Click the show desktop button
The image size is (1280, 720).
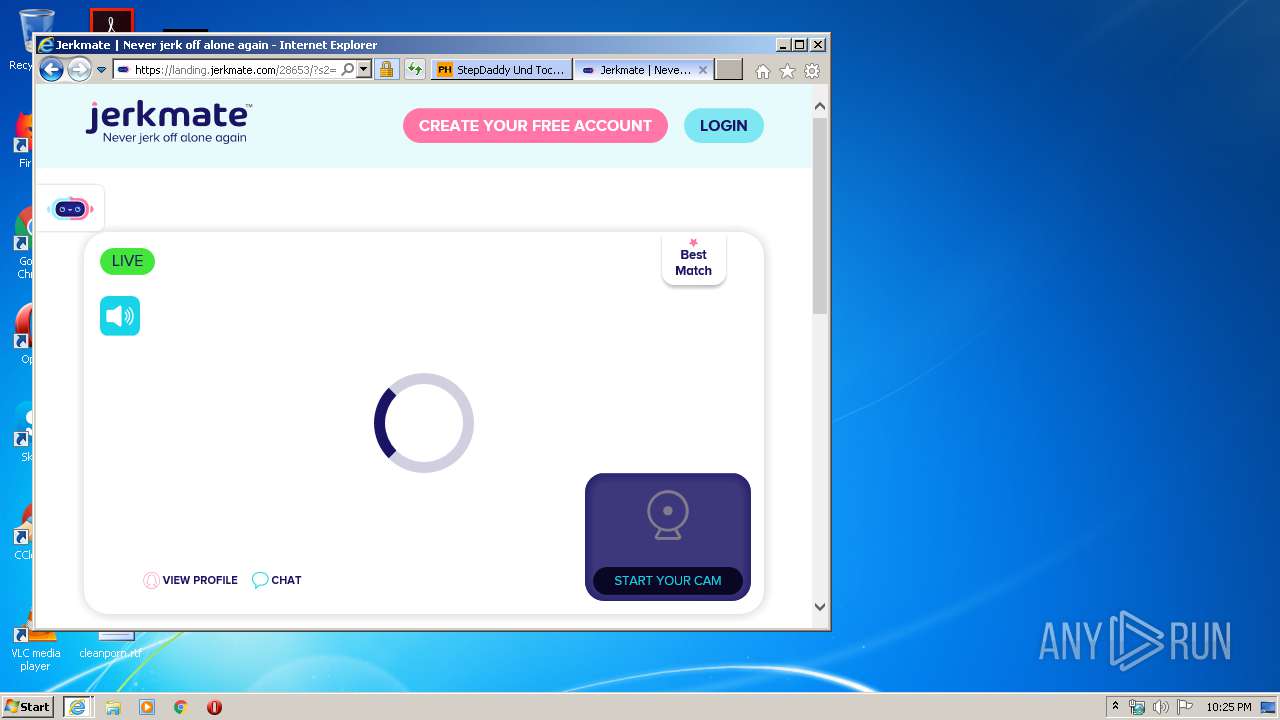coord(1269,707)
